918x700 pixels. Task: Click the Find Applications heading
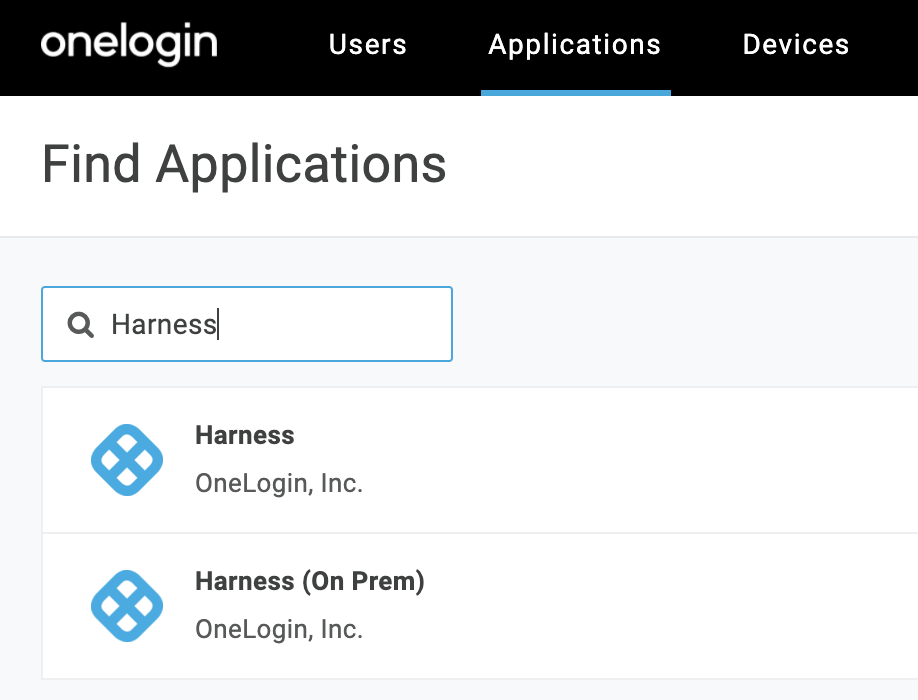coord(244,164)
